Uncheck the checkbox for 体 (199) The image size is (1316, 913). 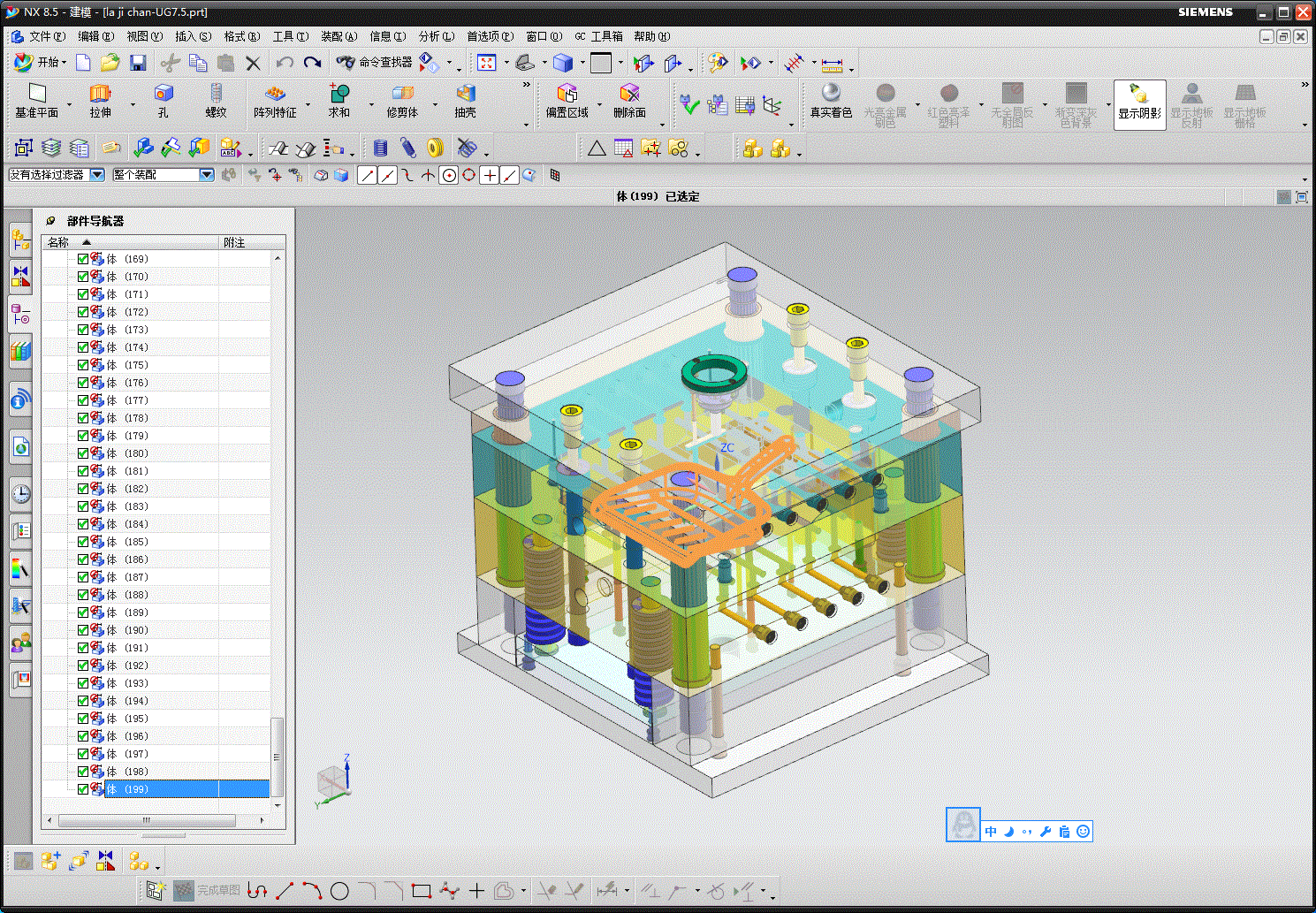tap(83, 789)
